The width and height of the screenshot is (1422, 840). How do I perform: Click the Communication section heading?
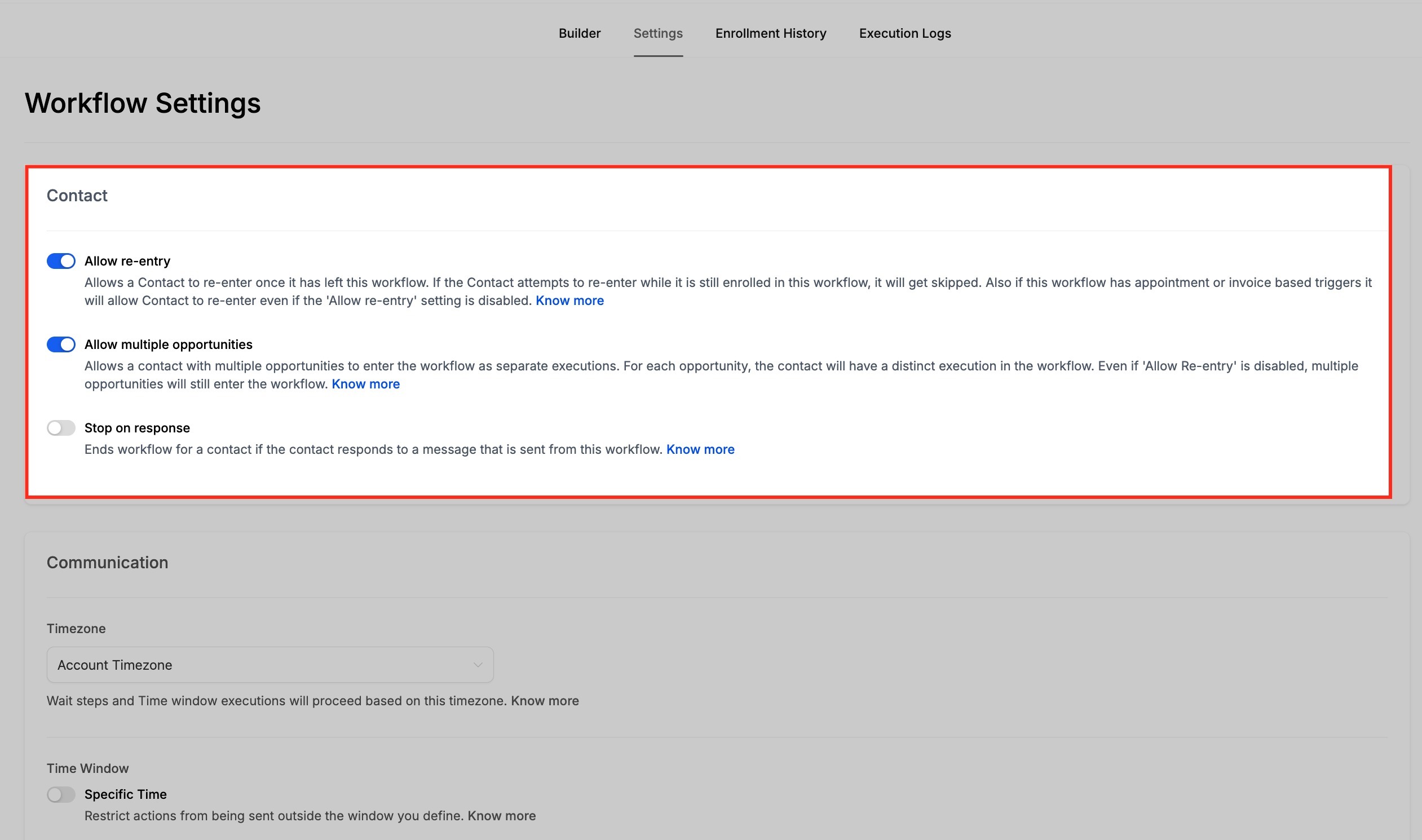coord(108,562)
